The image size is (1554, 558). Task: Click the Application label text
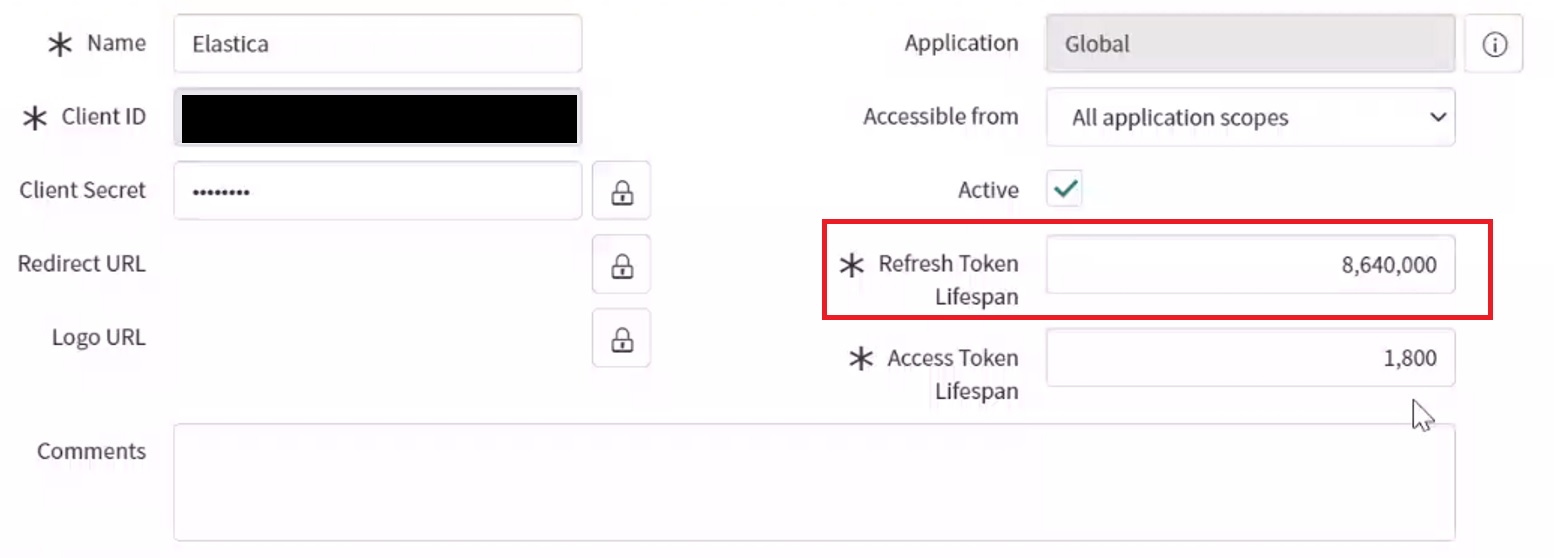[961, 43]
